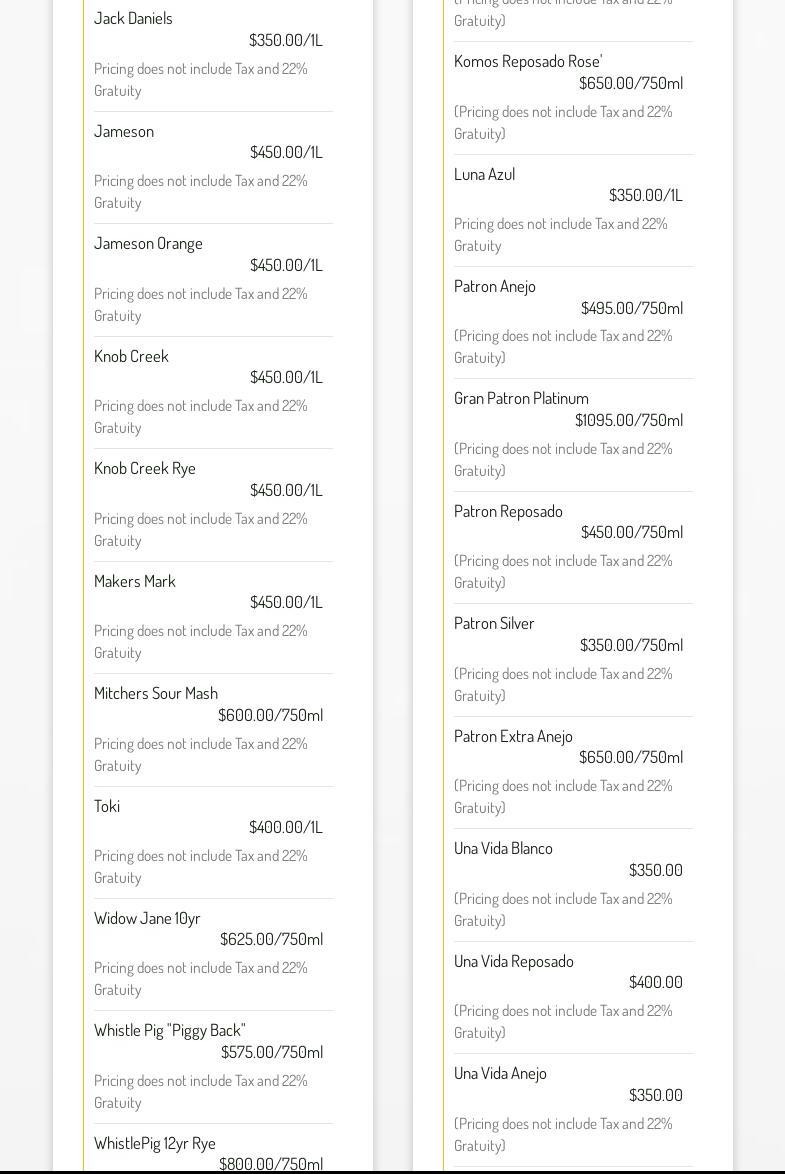
Task: Click Mitchers Sour Mash $600.00/750ml price
Action: pos(270,715)
